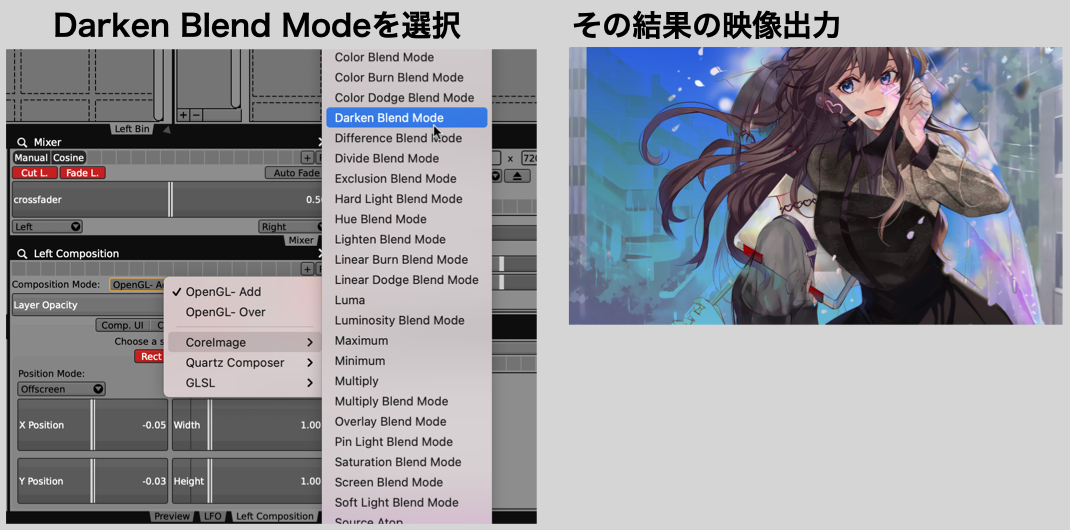The height and width of the screenshot is (530, 1070).
Task: Switch to the Mixer tab
Action: 301,240
